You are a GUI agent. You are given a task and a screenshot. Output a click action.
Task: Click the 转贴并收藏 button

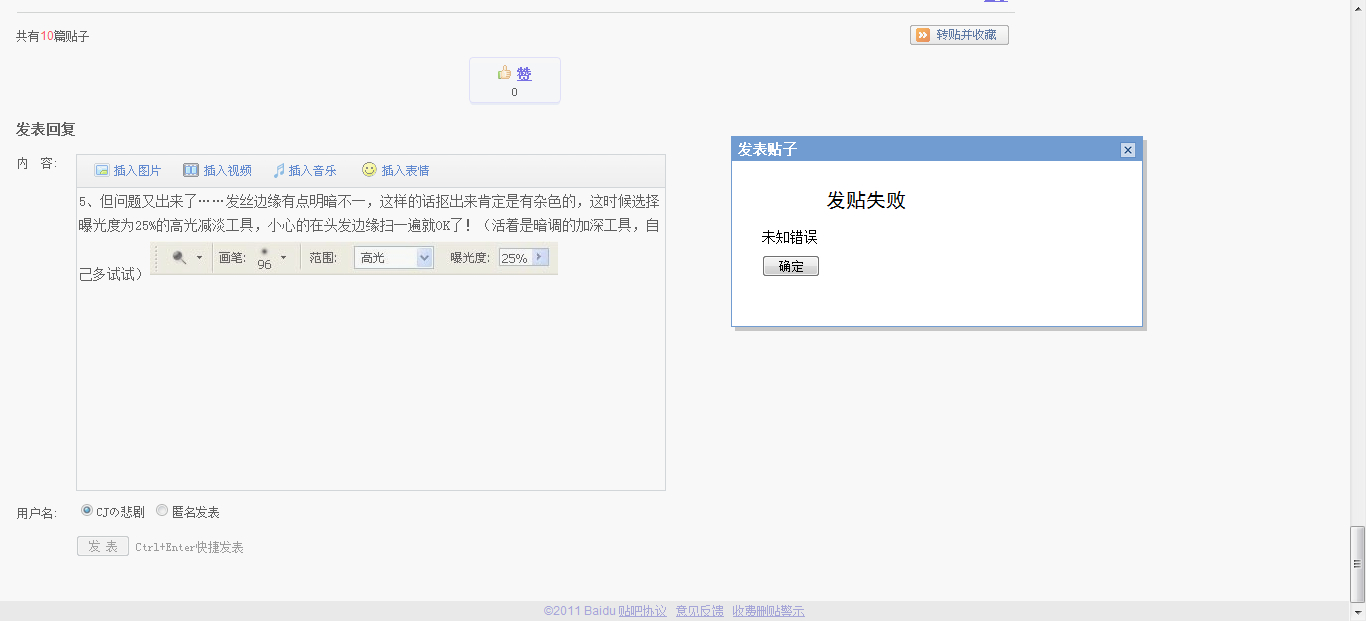point(959,35)
